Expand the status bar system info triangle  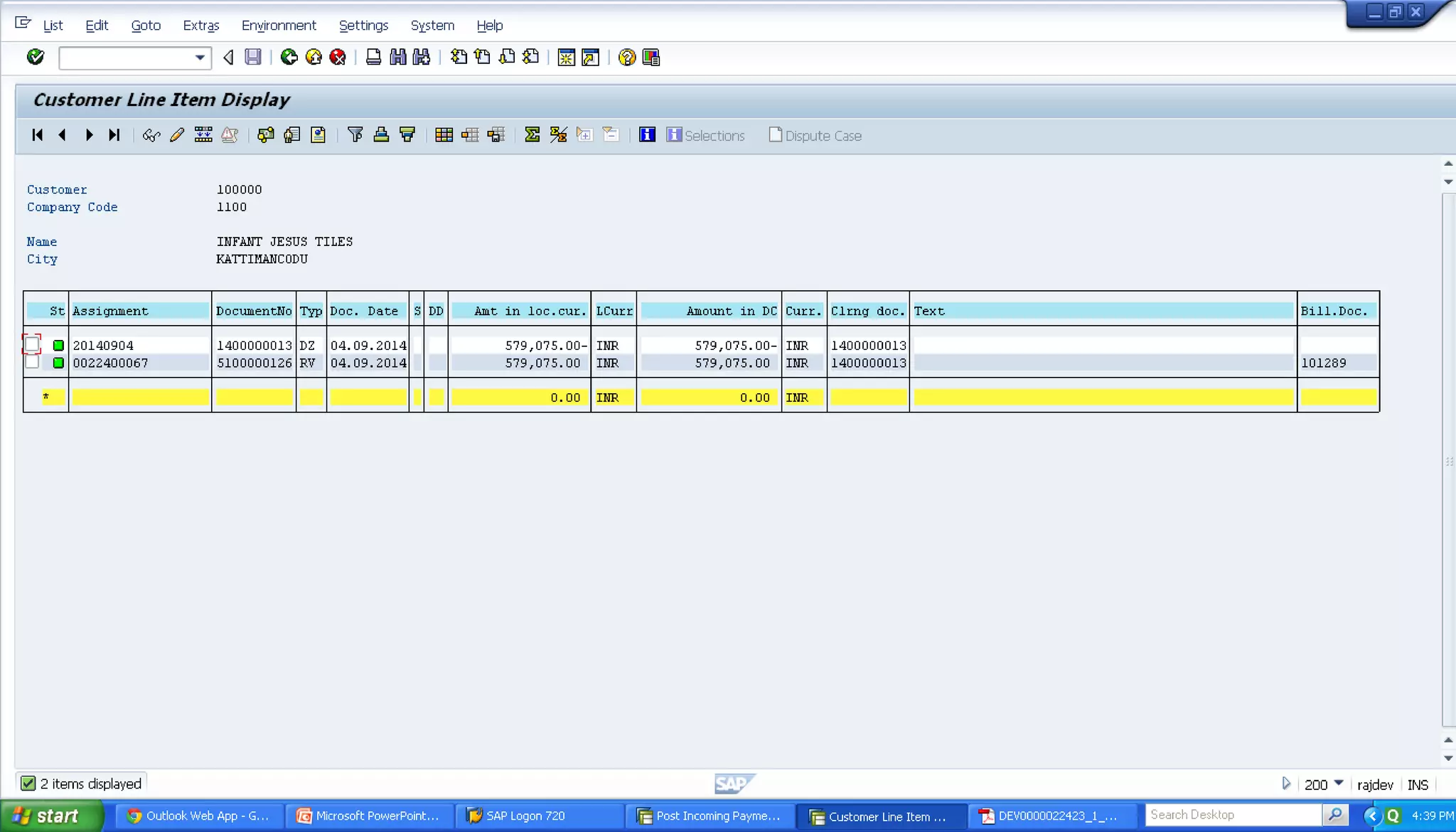1285,784
